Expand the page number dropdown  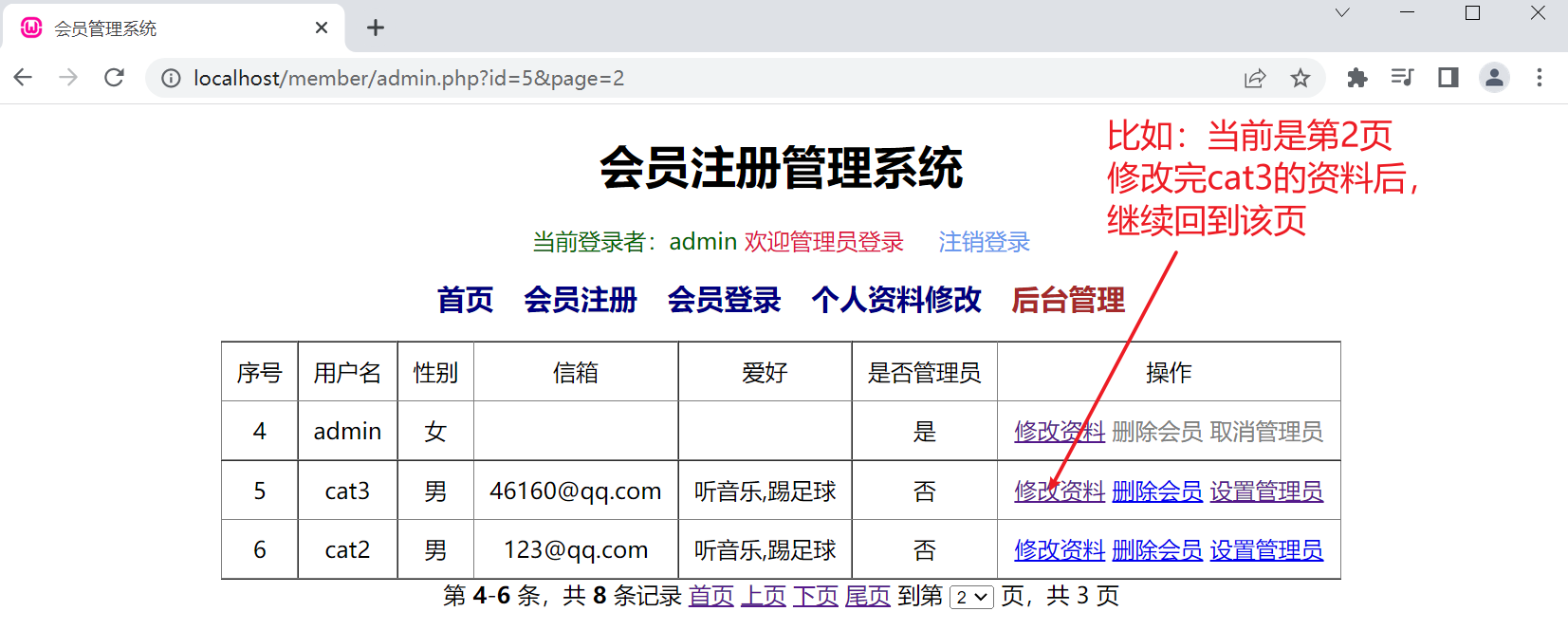point(971,597)
